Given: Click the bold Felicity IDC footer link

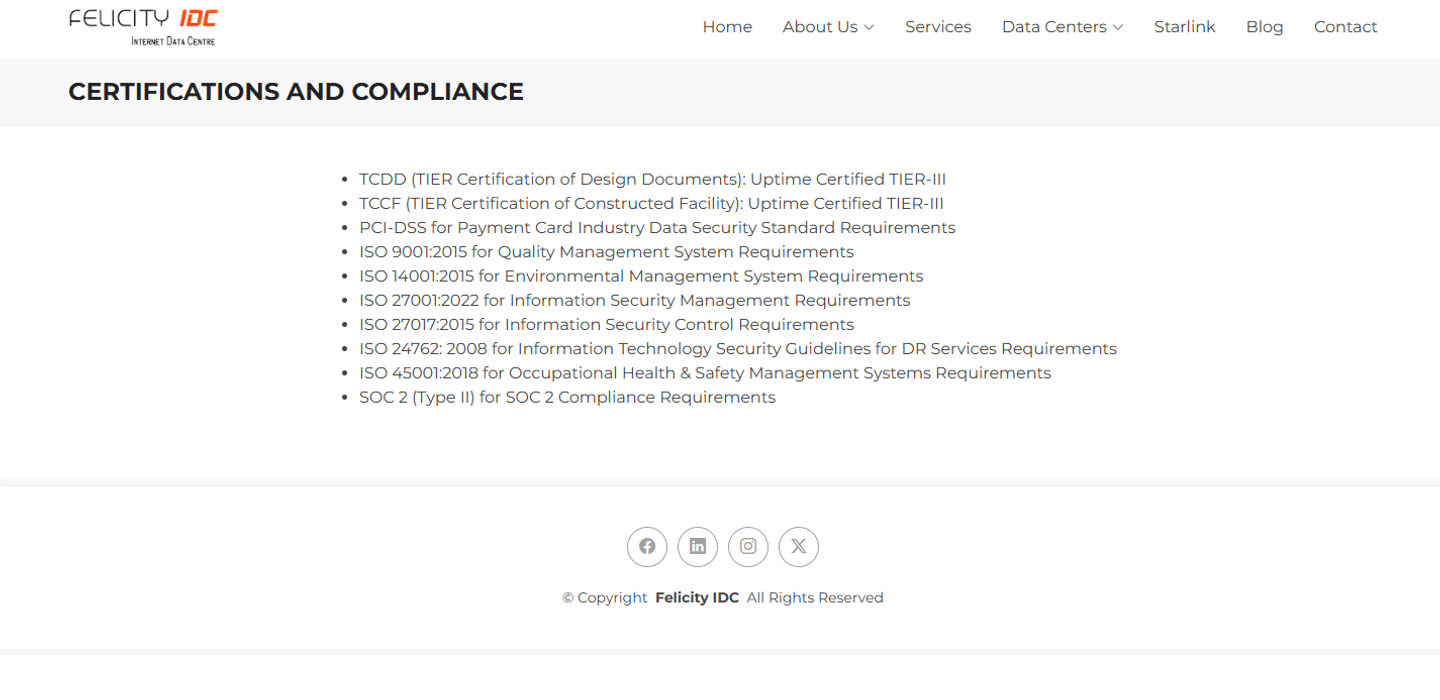Looking at the screenshot, I should [697, 598].
